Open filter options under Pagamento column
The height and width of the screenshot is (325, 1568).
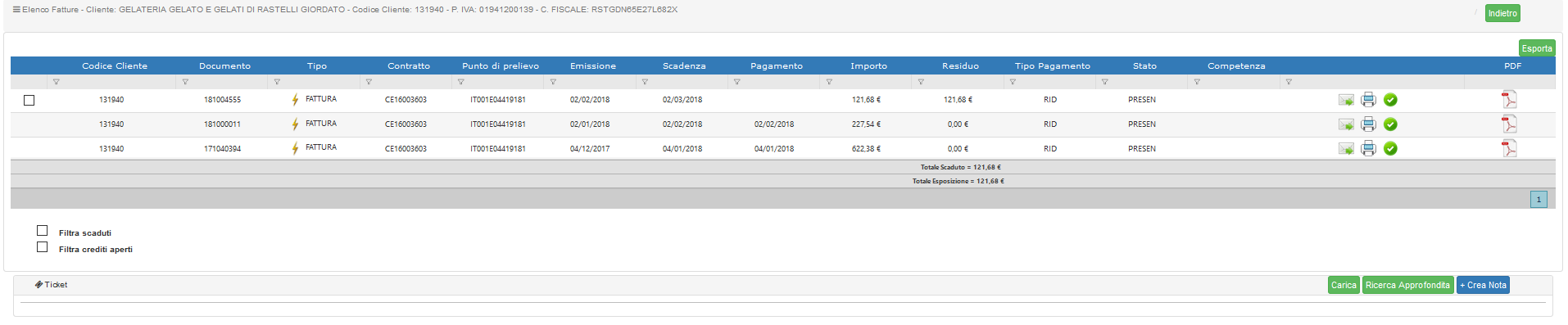click(737, 82)
